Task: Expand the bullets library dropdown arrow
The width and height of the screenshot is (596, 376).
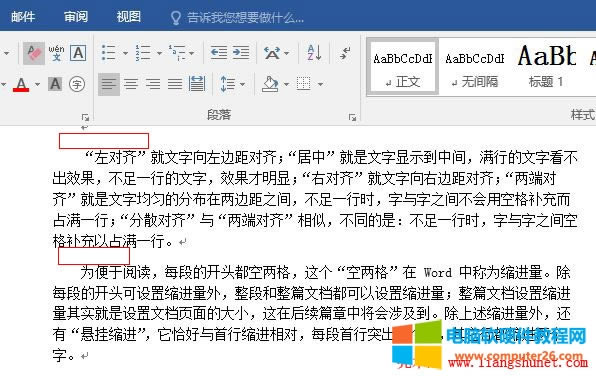Action: click(x=125, y=53)
